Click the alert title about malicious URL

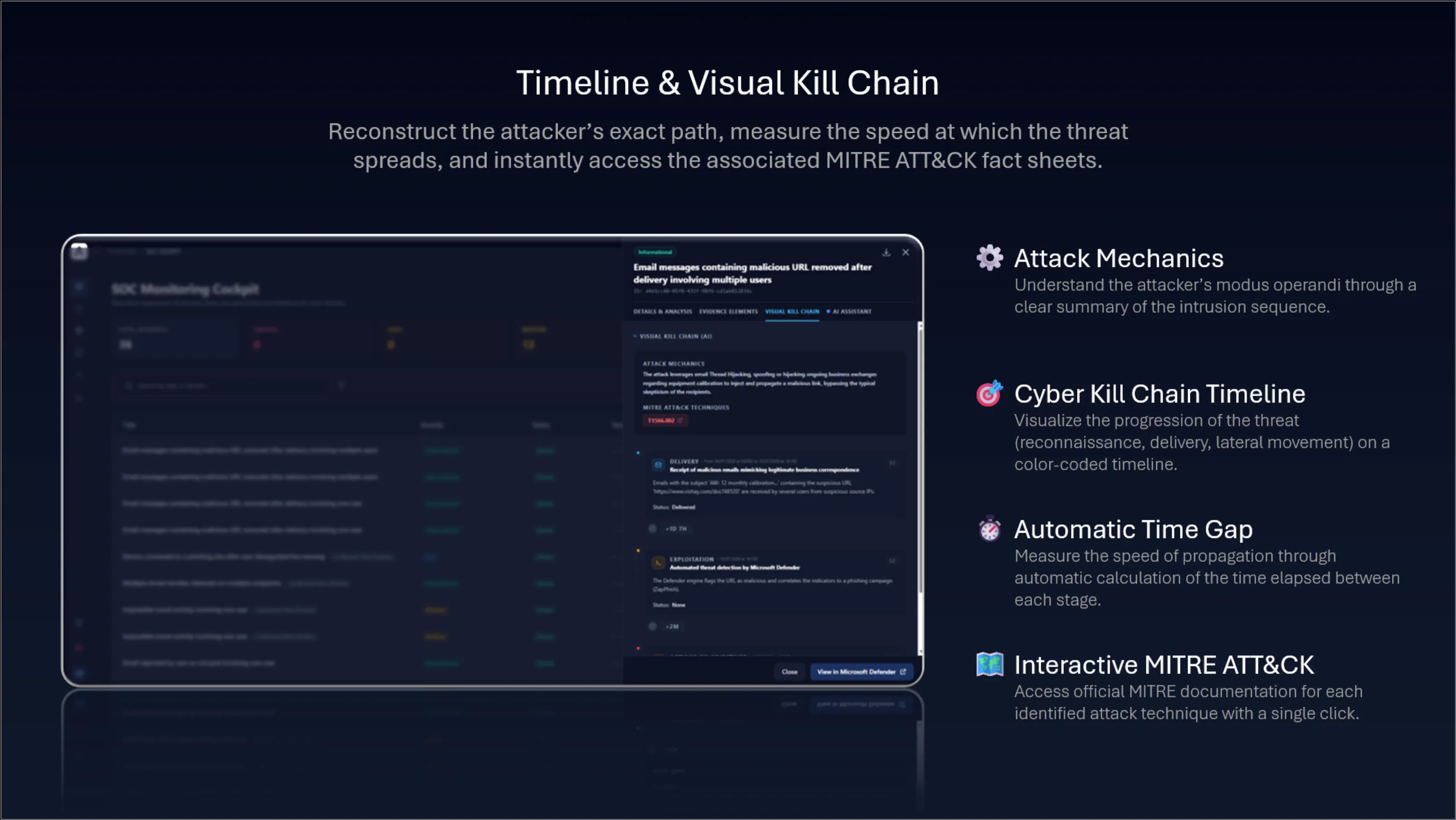click(x=752, y=273)
